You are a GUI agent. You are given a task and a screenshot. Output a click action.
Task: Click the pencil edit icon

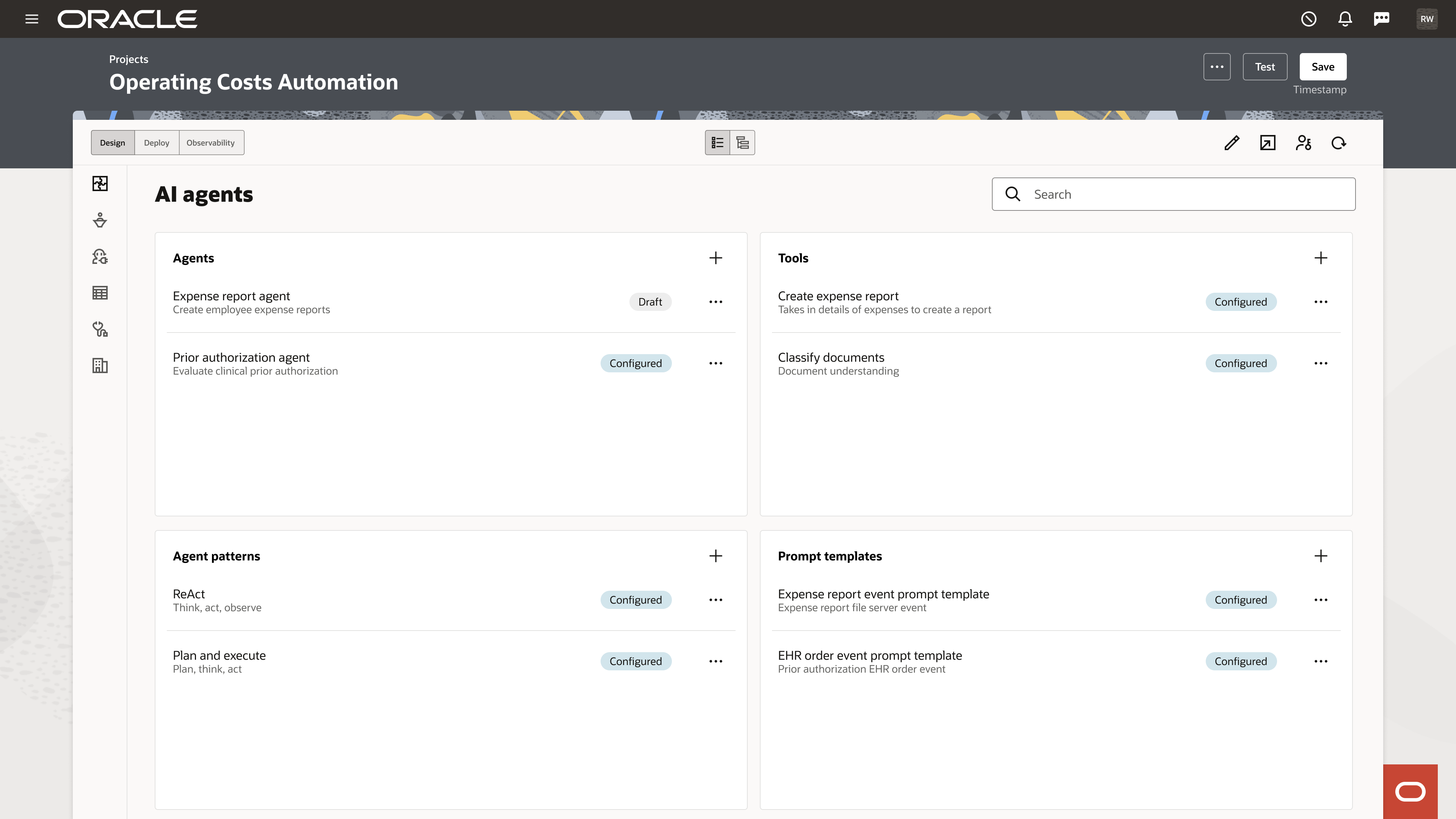(1232, 143)
